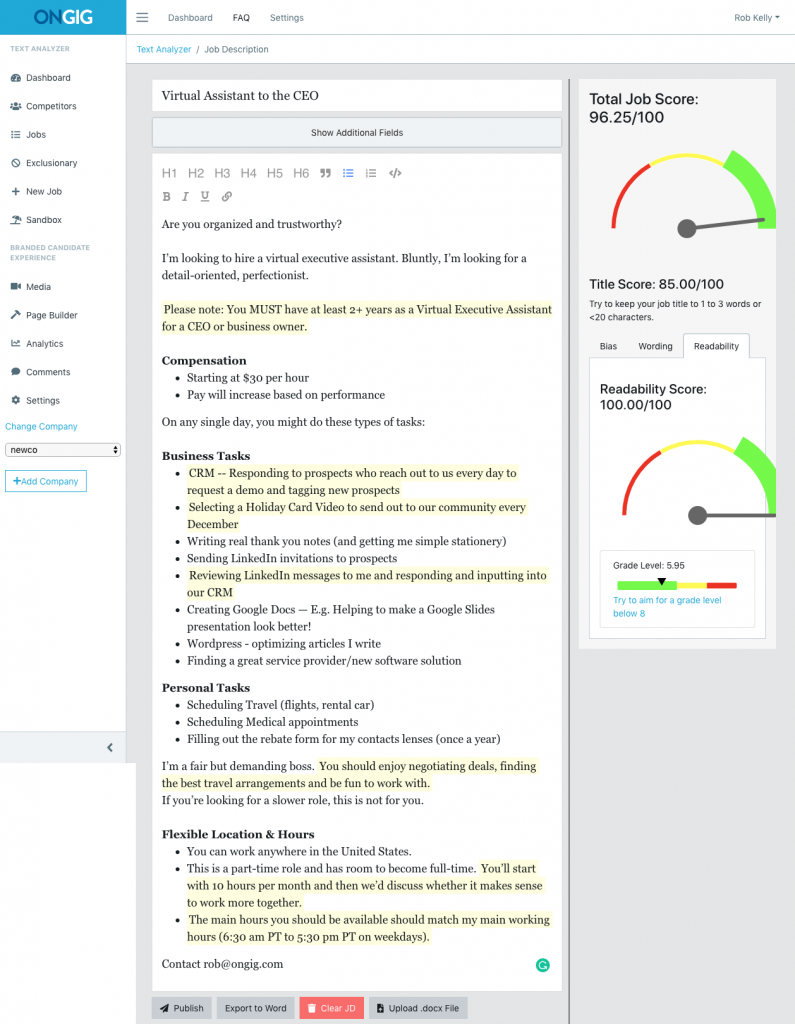This screenshot has width=795, height=1024.
Task: Insert a hyperlink using the link icon
Action: click(227, 197)
